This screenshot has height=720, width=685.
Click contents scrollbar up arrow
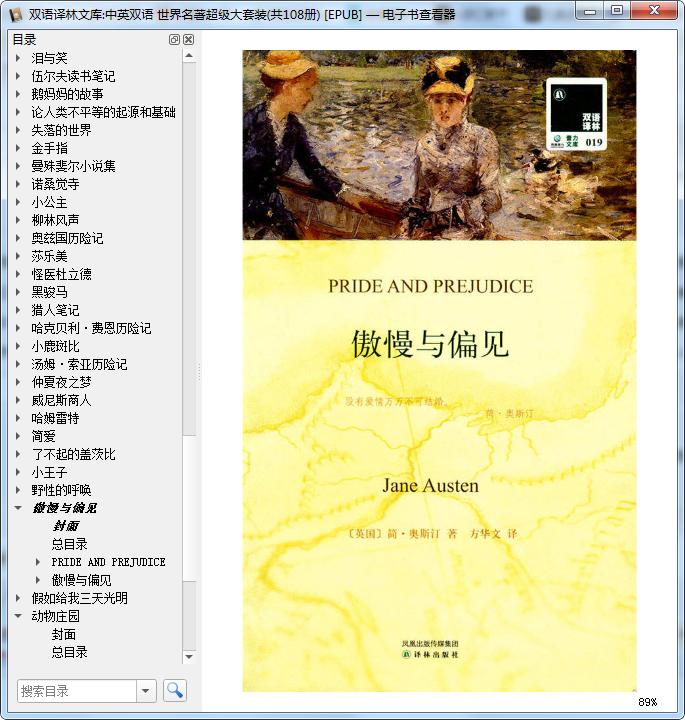[189, 56]
